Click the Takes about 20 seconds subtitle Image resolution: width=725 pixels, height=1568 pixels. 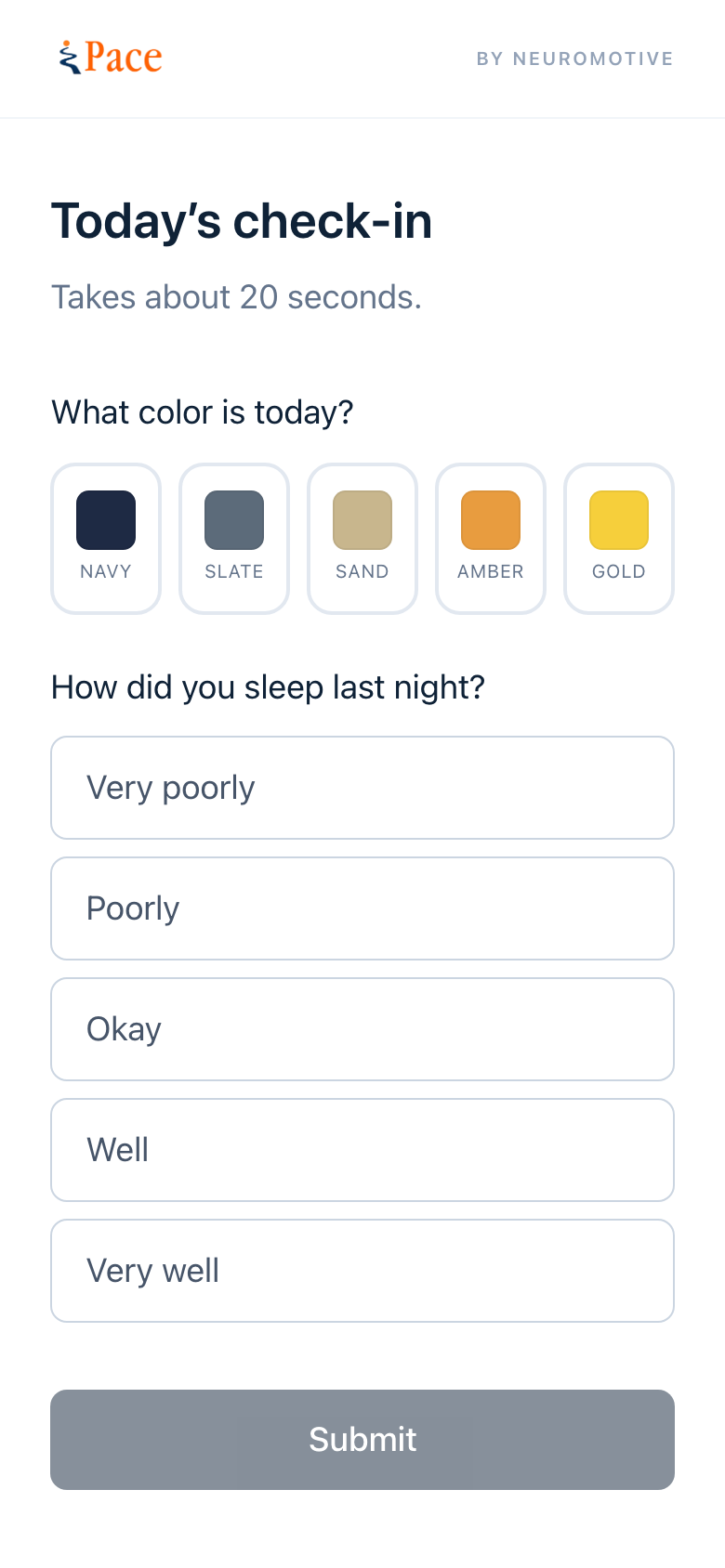coord(236,297)
